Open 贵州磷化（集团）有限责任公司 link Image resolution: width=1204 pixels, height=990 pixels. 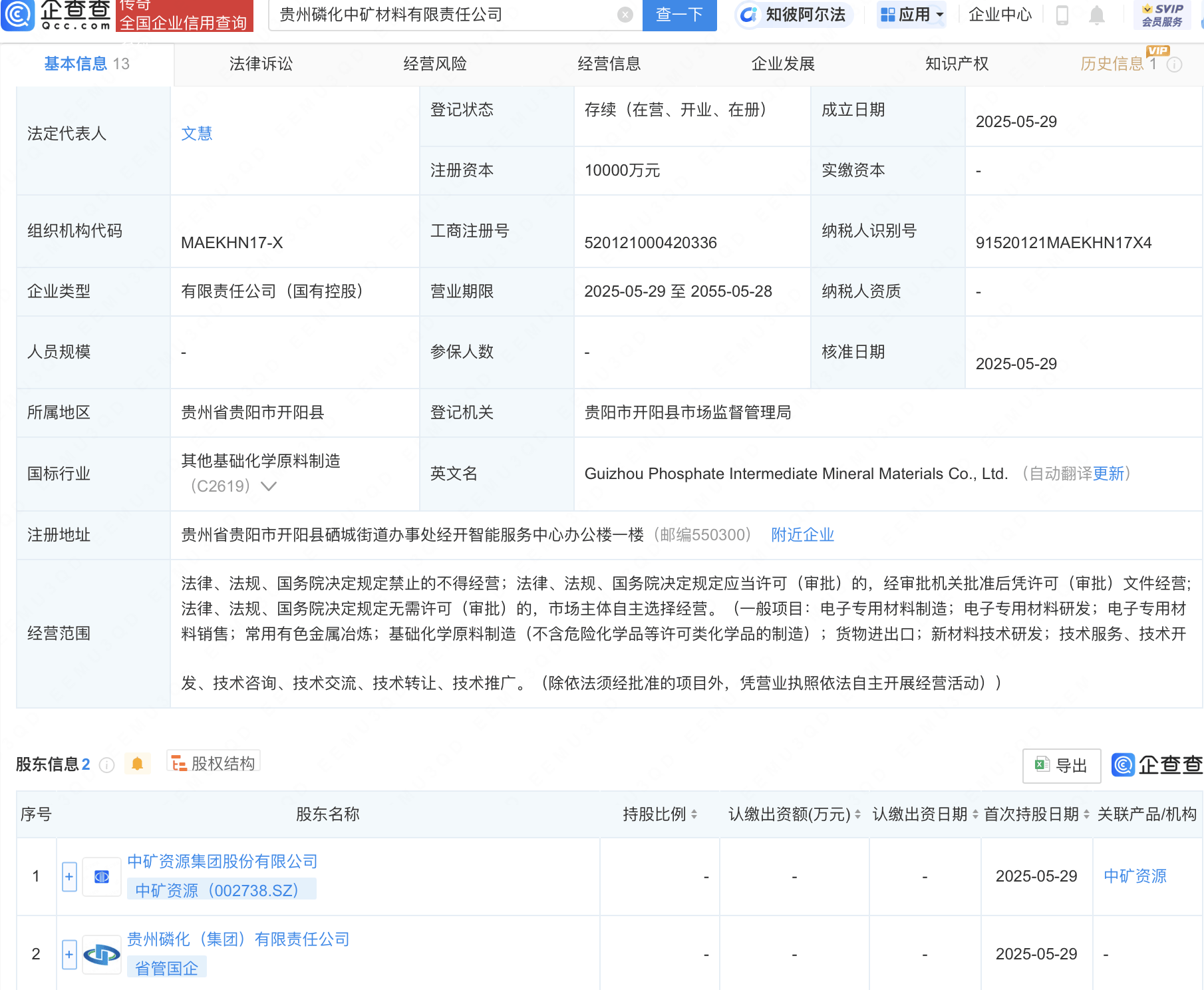[238, 939]
